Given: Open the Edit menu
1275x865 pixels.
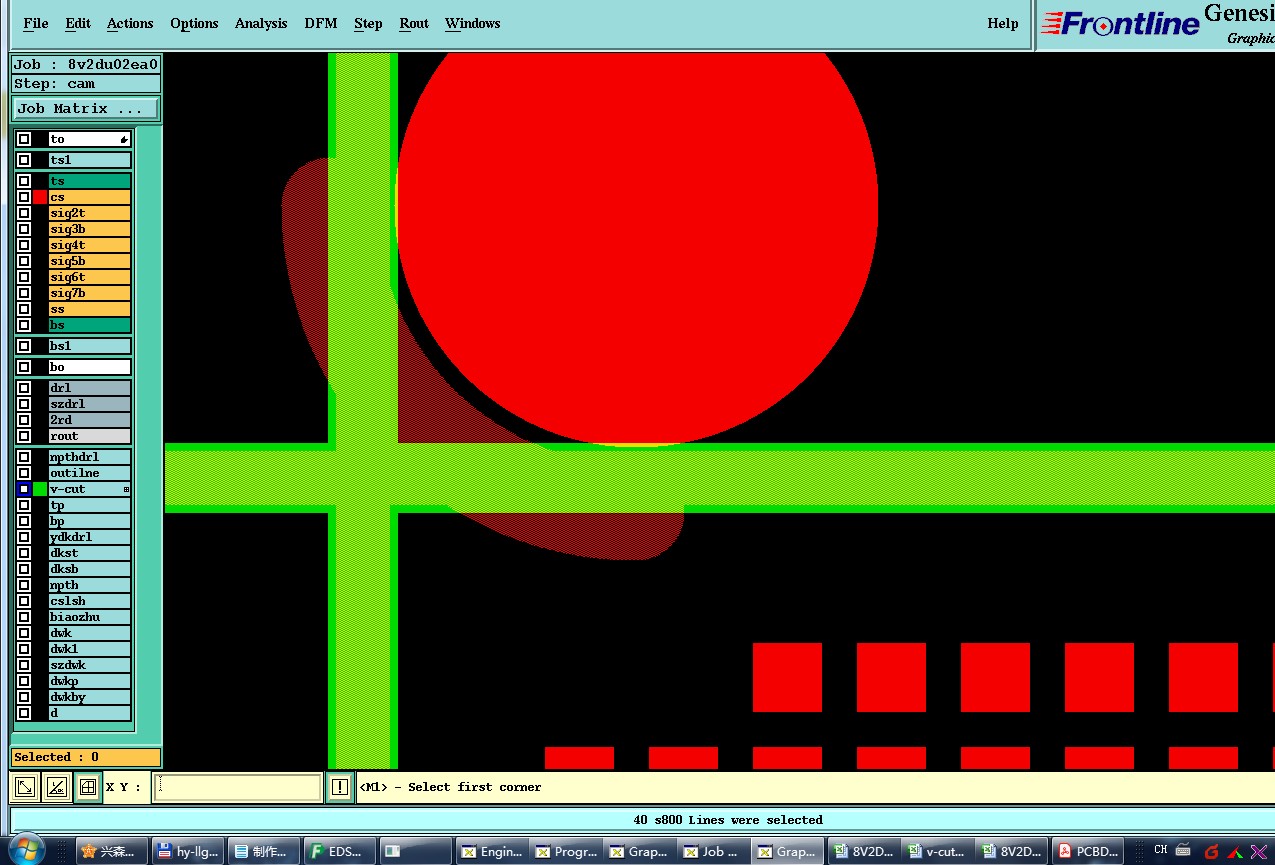Looking at the screenshot, I should pos(77,23).
